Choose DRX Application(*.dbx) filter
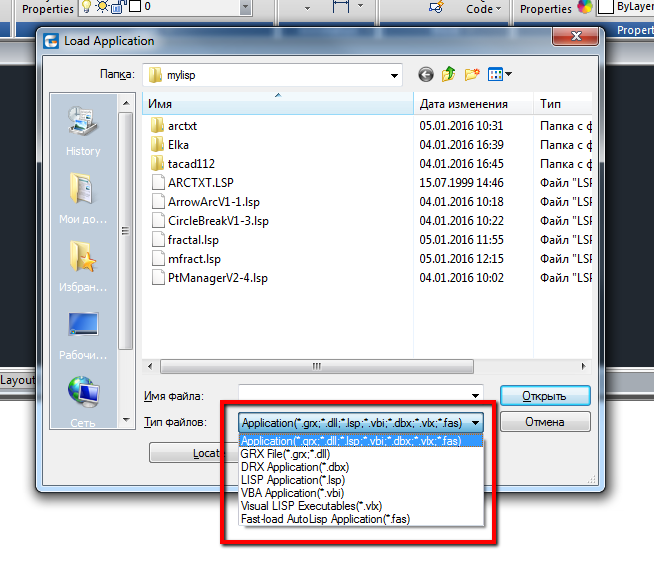The width and height of the screenshot is (654, 567). pos(361,467)
